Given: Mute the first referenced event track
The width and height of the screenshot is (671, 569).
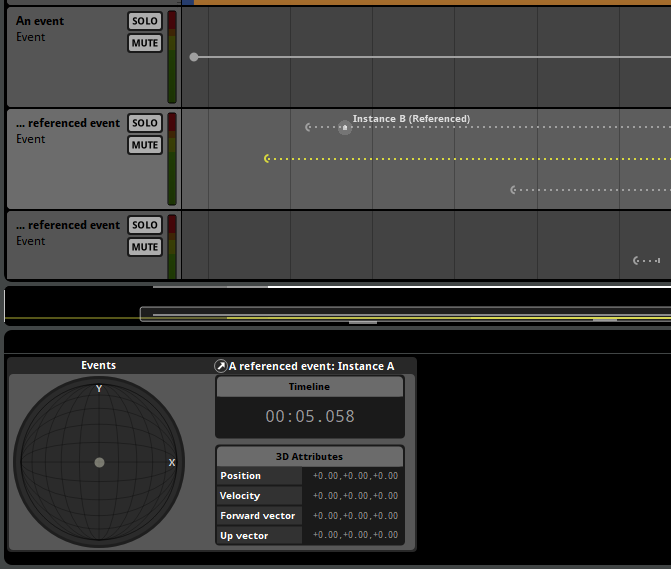Looking at the screenshot, I should pyautogui.click(x=145, y=145).
